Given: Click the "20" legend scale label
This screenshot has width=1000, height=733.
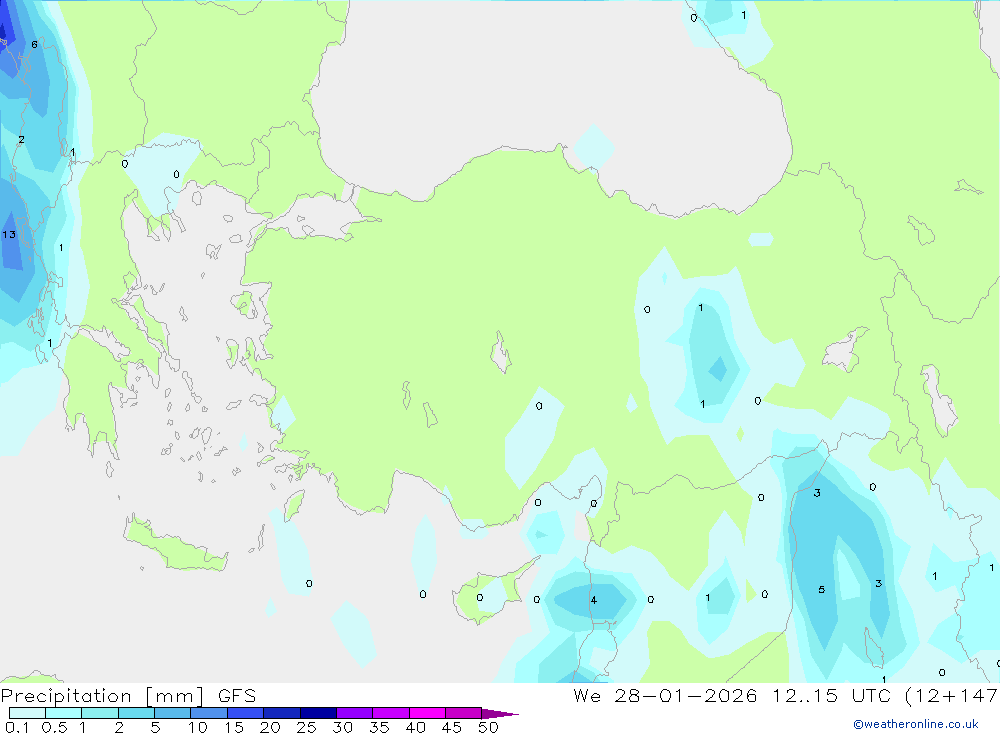Looking at the screenshot, I should point(270,727).
